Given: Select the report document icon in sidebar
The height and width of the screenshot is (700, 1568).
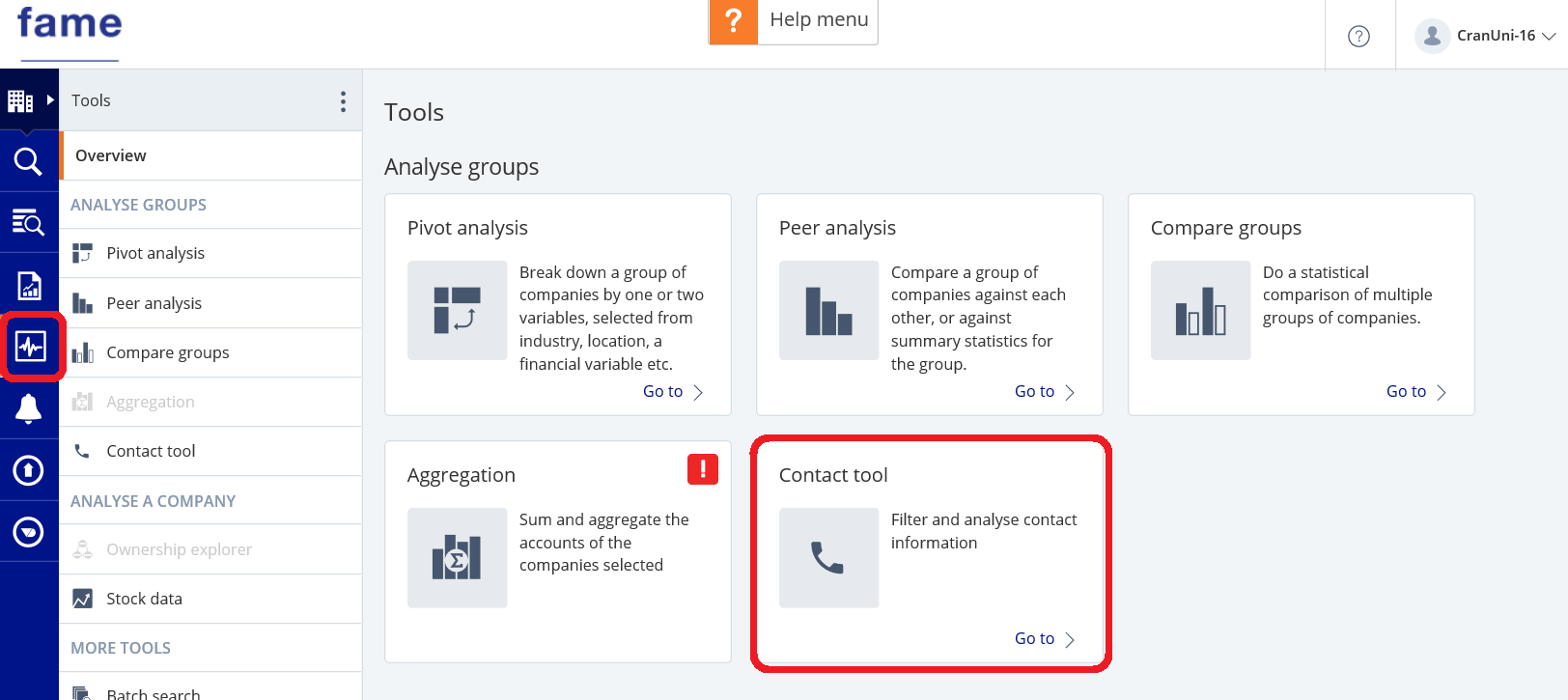Looking at the screenshot, I should (x=29, y=285).
